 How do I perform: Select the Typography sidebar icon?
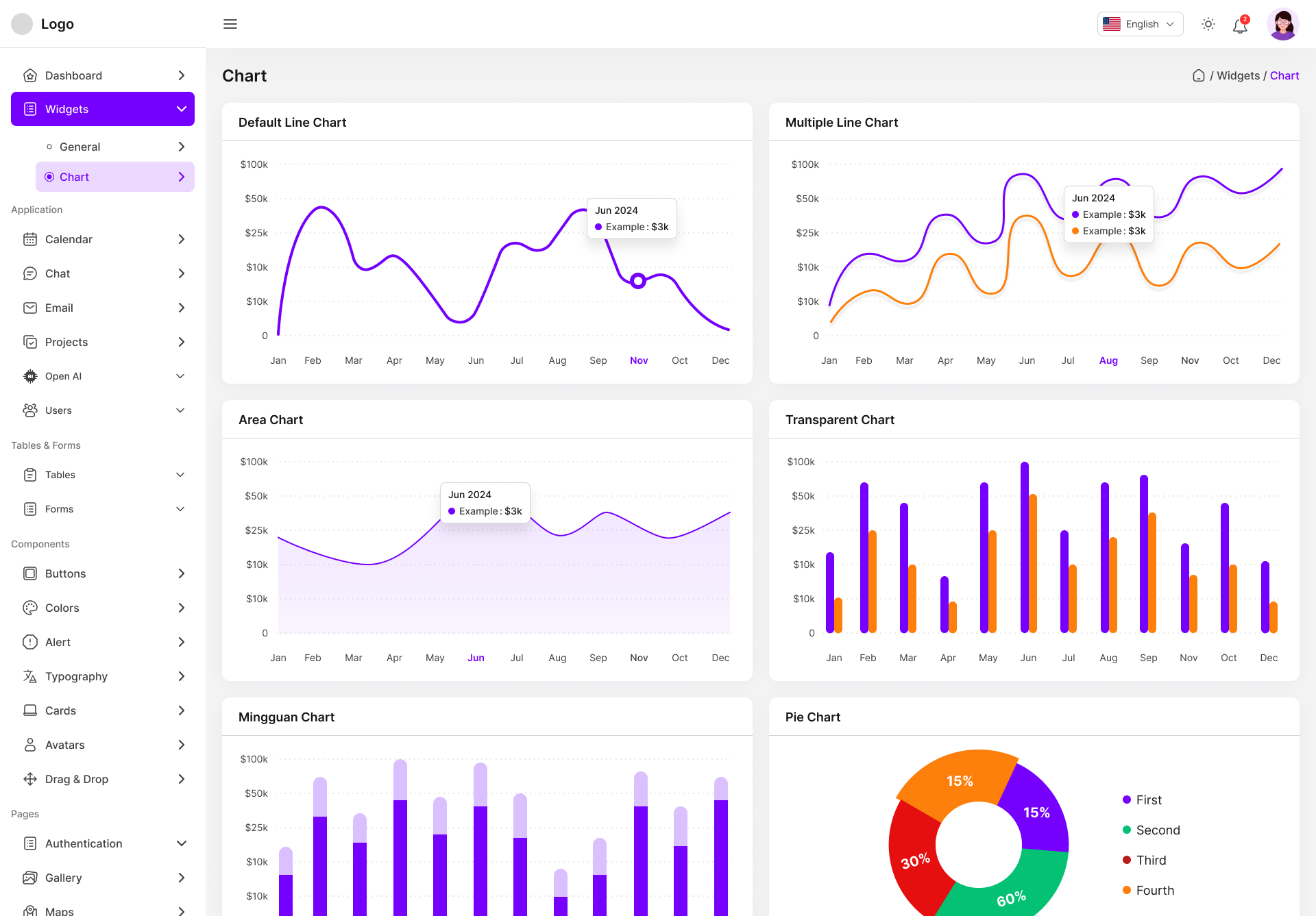[30, 676]
